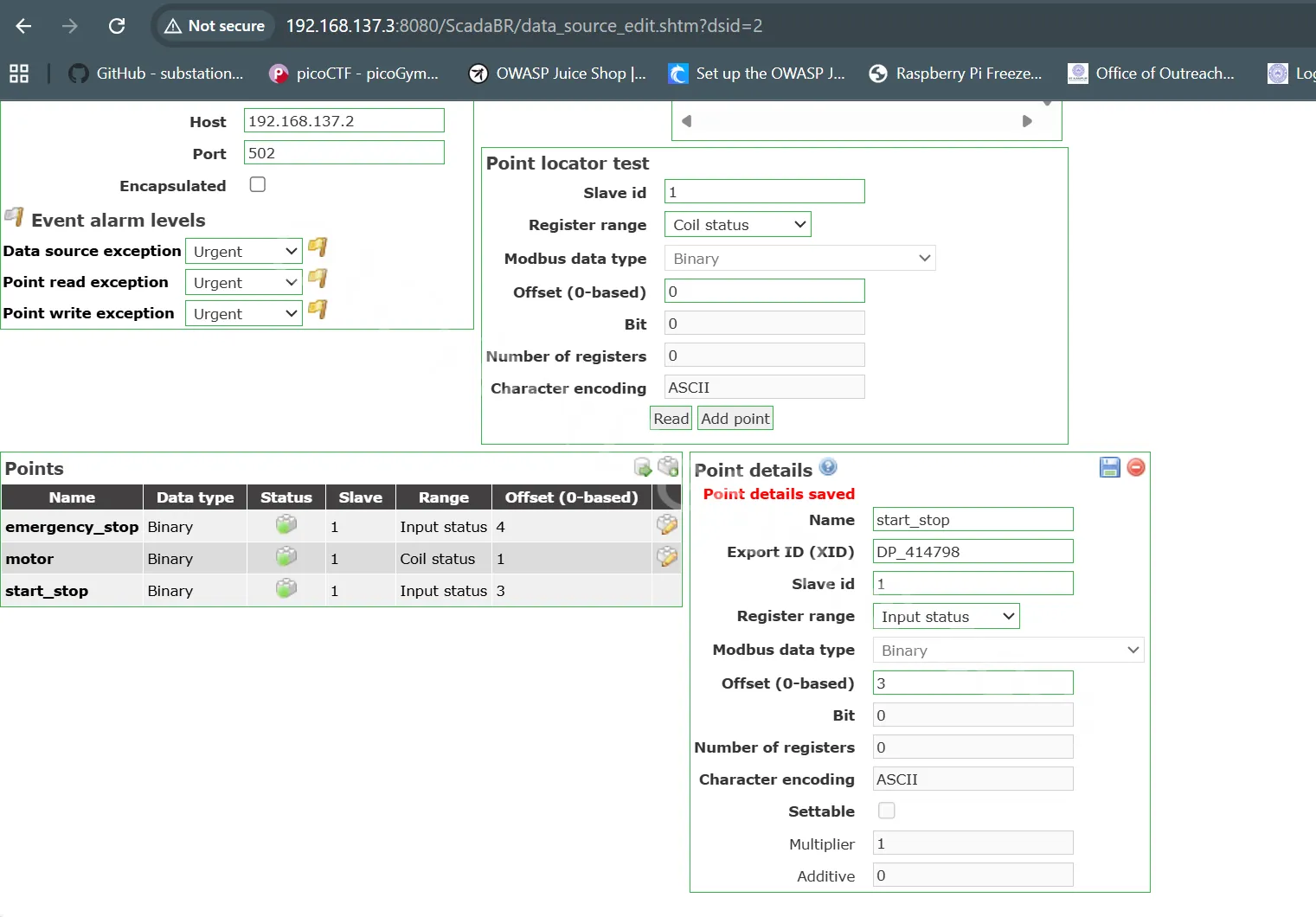Click the enable all points icon

coord(643,467)
